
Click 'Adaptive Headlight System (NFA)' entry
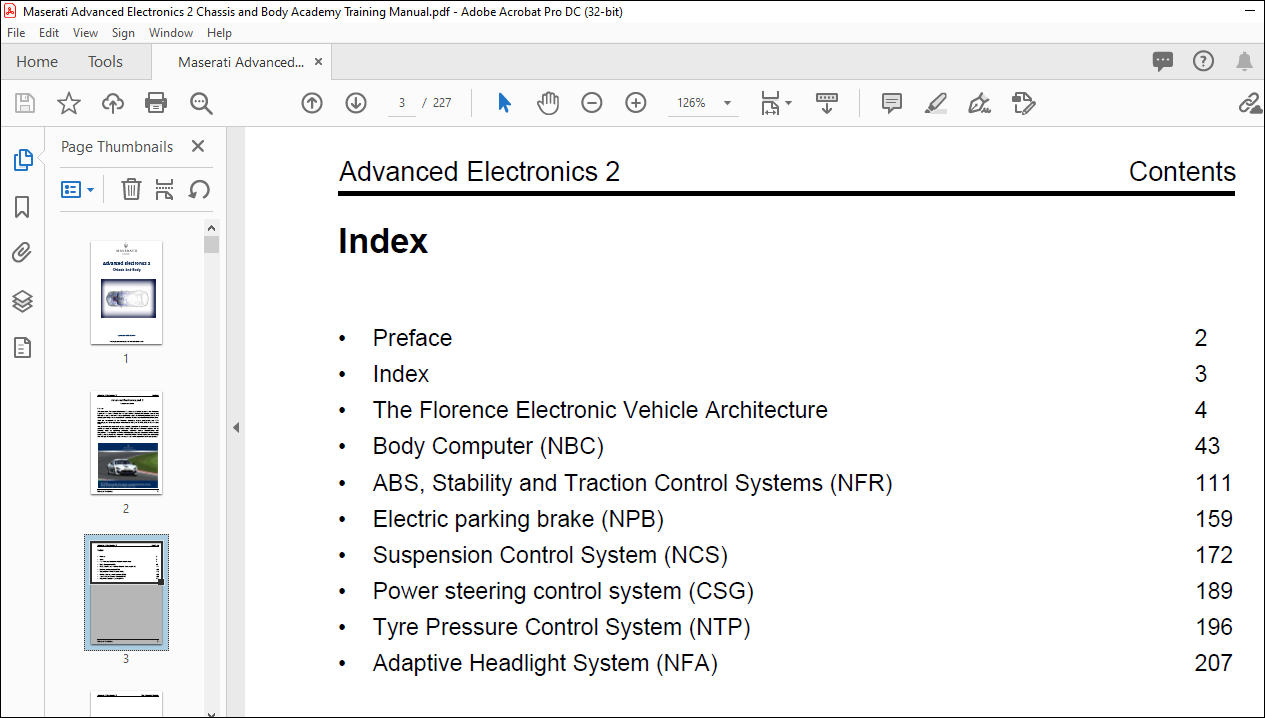545,663
